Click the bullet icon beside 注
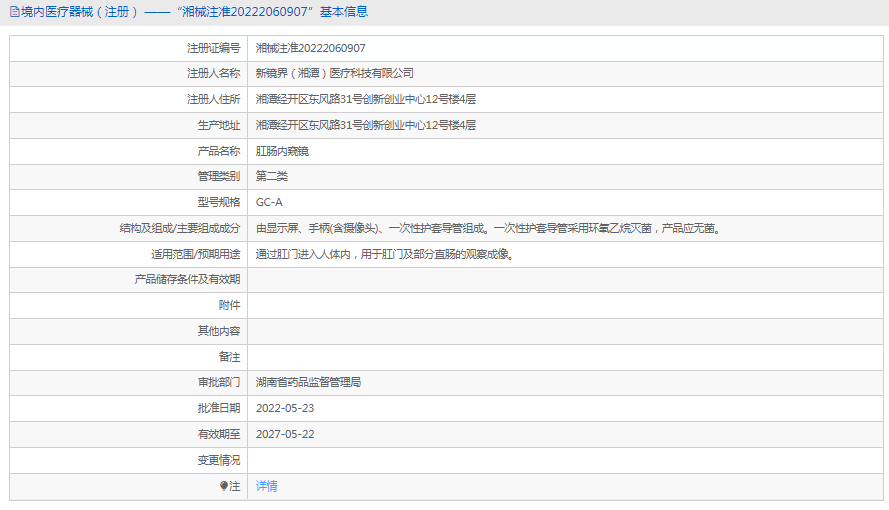This screenshot has height=510, width=889. pyautogui.click(x=223, y=486)
